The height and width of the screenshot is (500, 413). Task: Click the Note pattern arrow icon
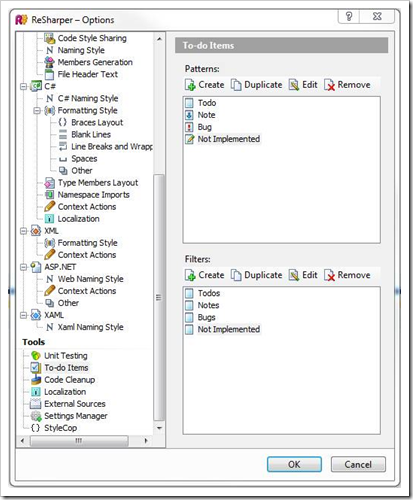(x=189, y=115)
